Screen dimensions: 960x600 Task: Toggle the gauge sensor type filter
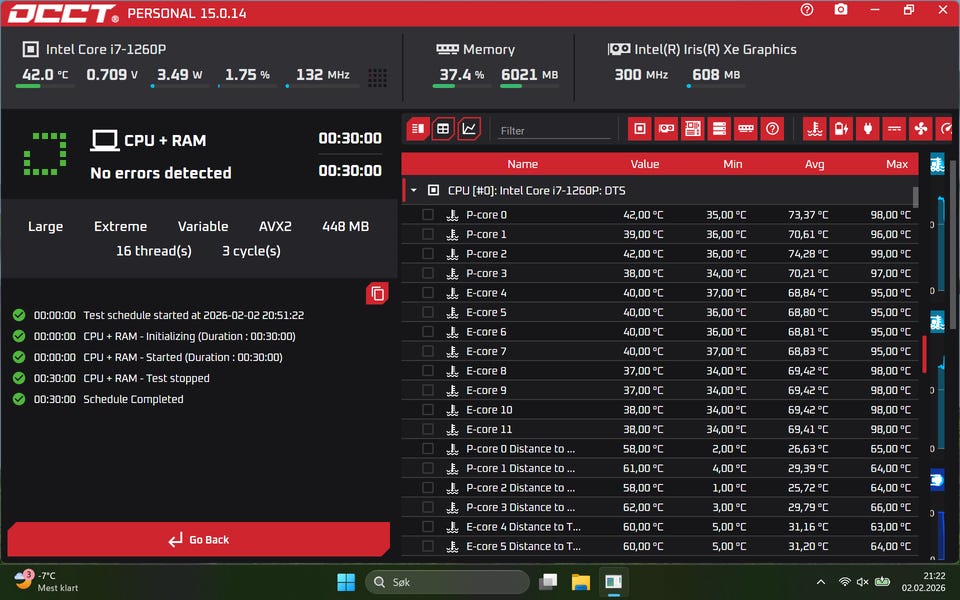945,129
